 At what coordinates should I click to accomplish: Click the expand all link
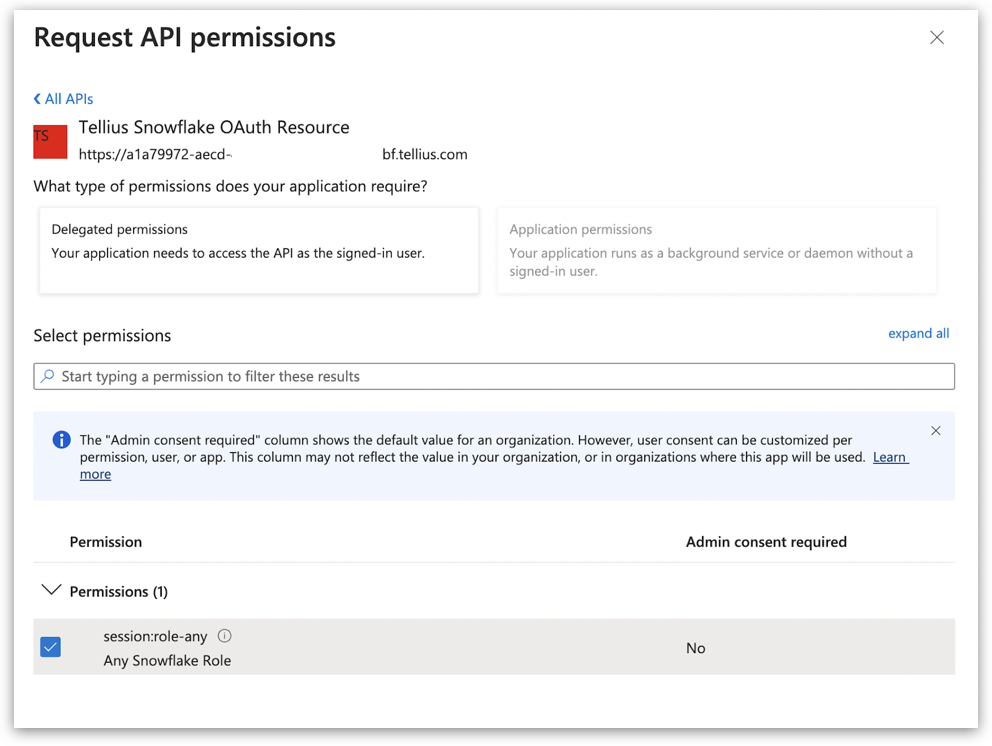click(x=918, y=334)
